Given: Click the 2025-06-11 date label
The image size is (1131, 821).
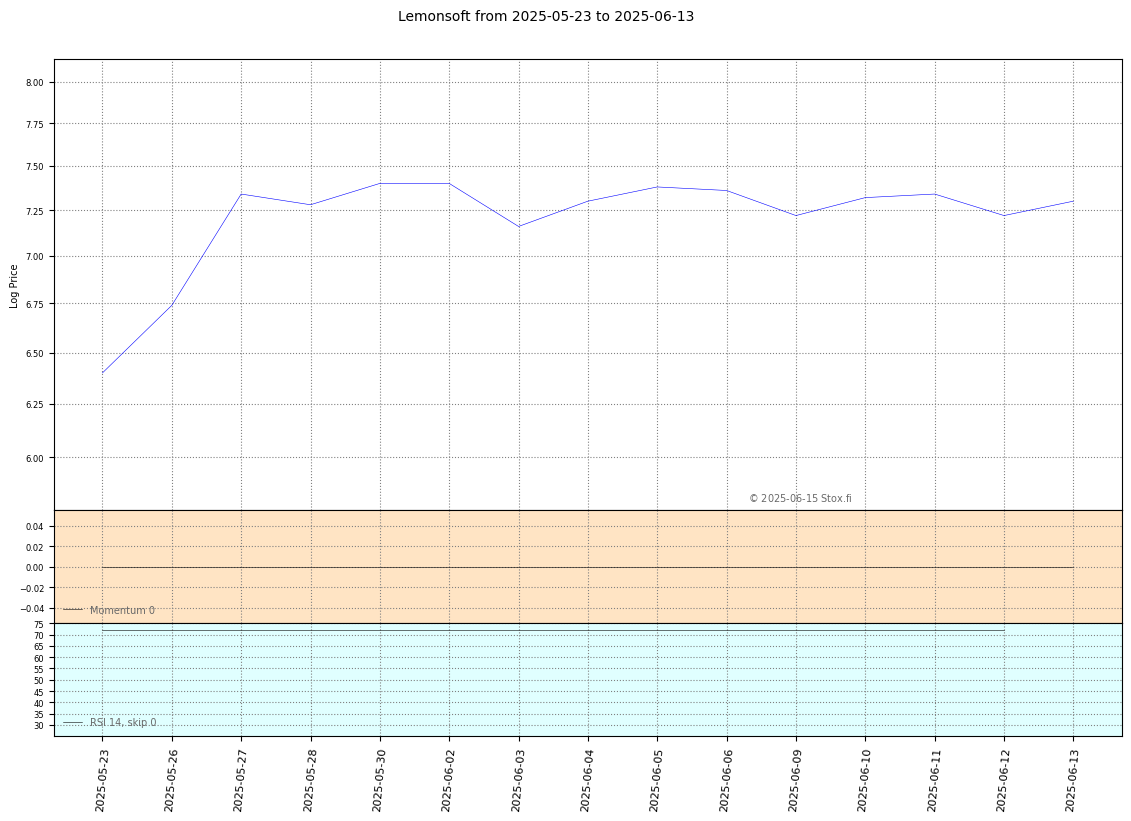Looking at the screenshot, I should tap(934, 781).
